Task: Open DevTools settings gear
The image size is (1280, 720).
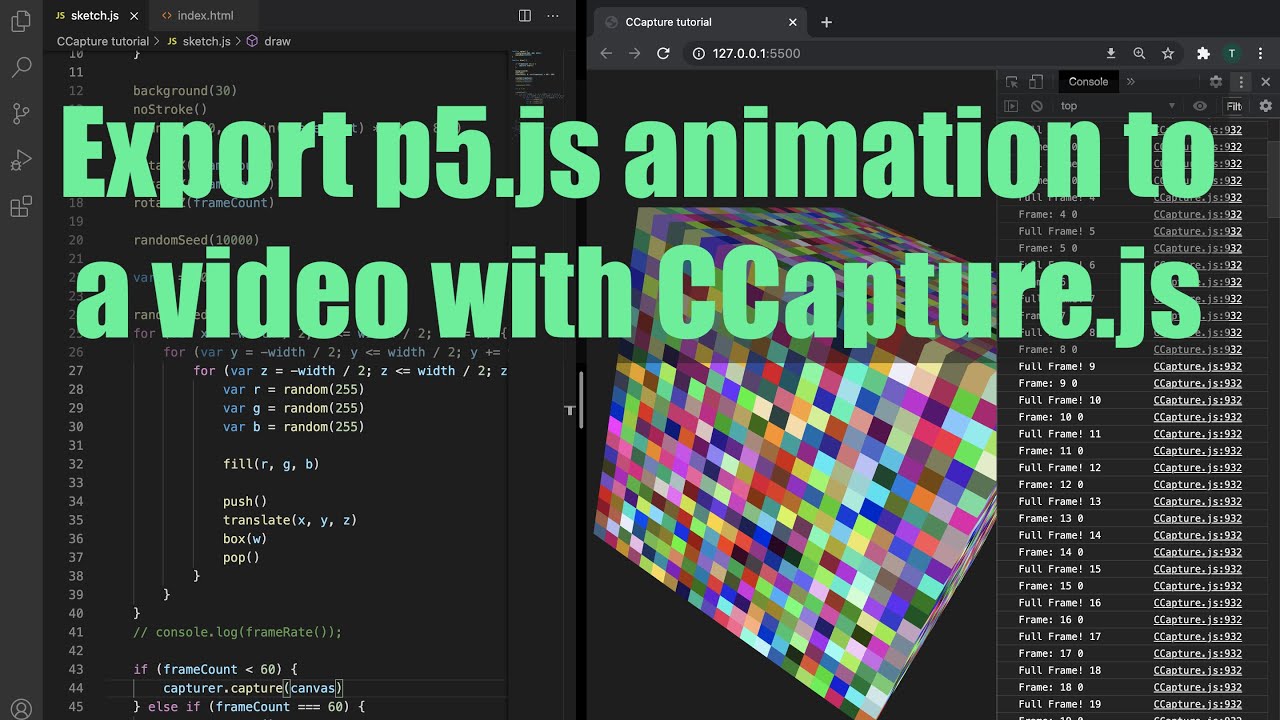Action: click(1216, 82)
